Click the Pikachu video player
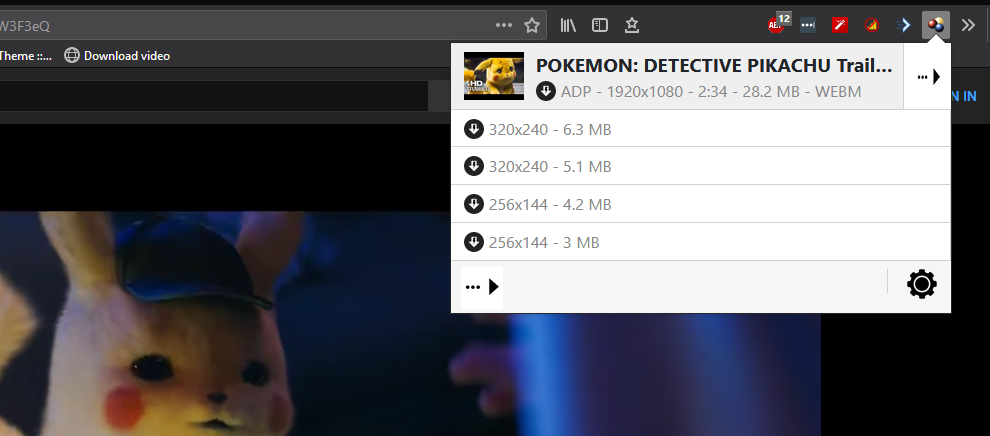The height and width of the screenshot is (436, 990). [410, 323]
